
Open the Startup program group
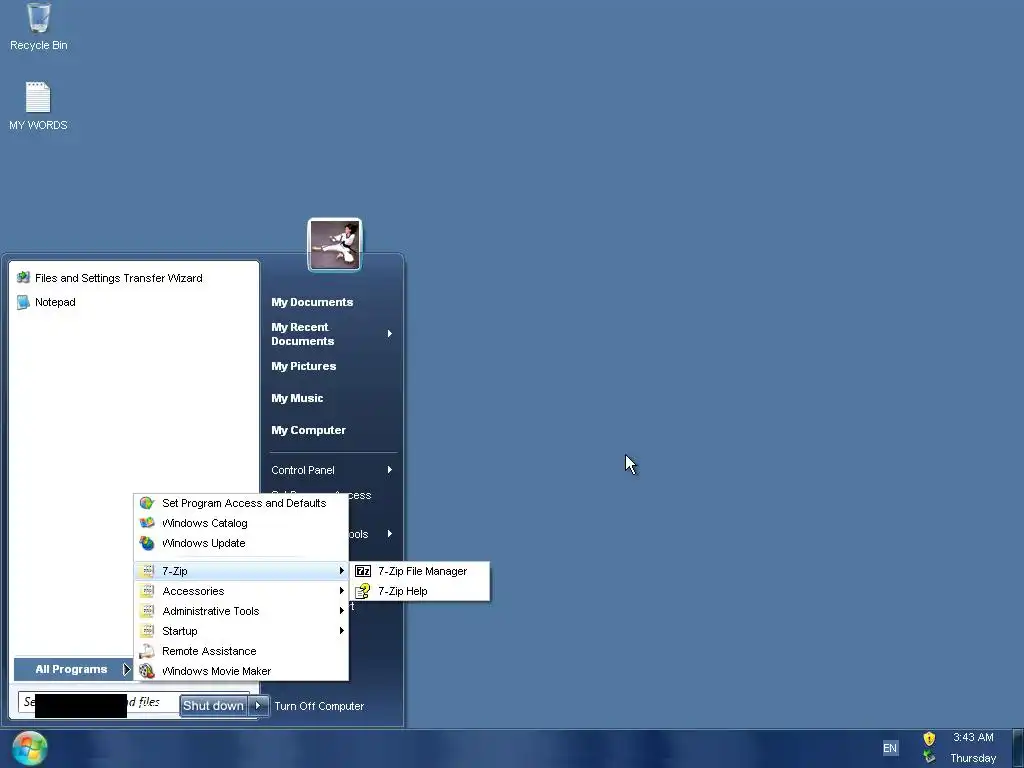coord(241,631)
